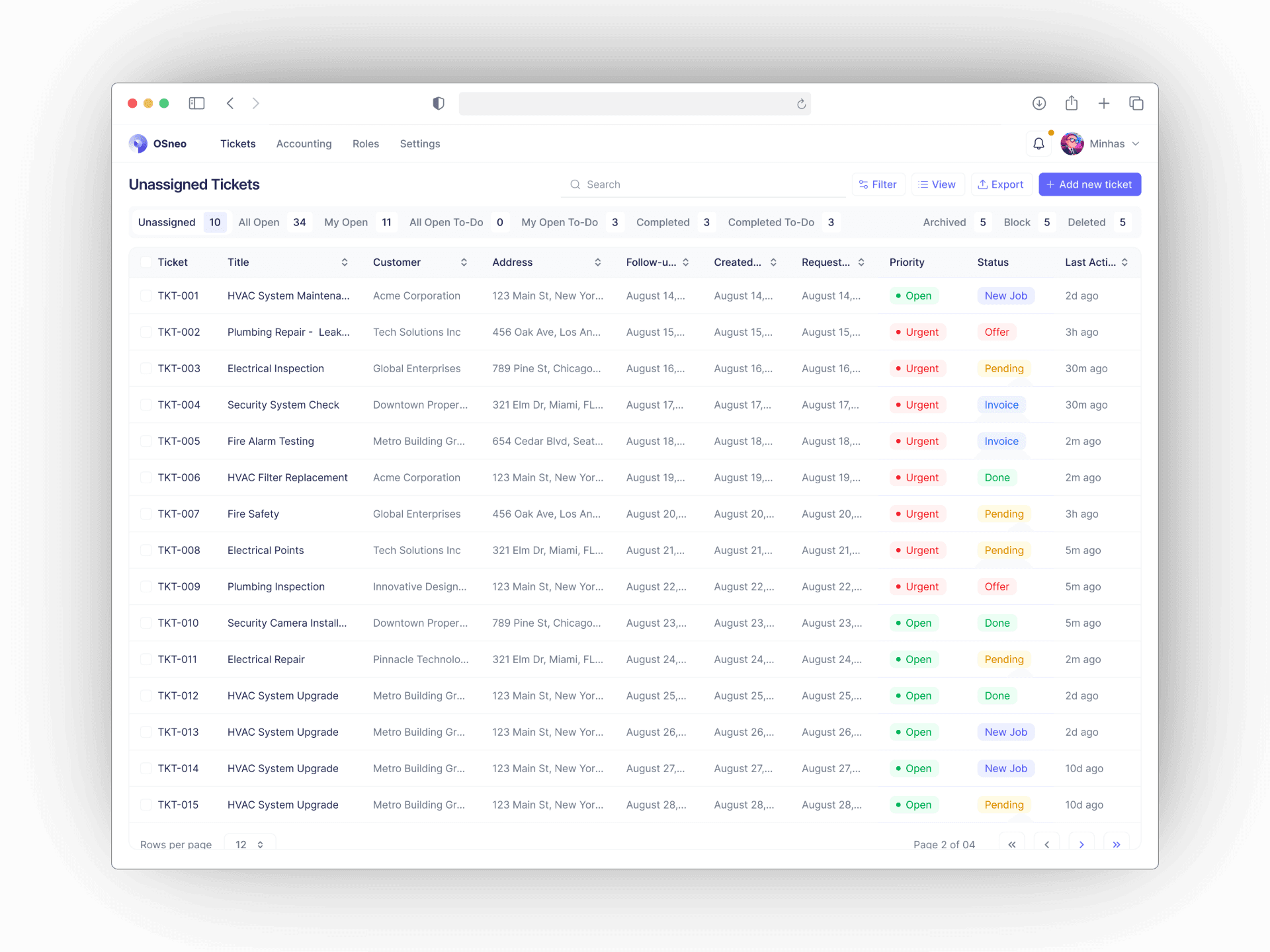The width and height of the screenshot is (1270, 952).
Task: Open the Settings nav item
Action: pos(420,143)
